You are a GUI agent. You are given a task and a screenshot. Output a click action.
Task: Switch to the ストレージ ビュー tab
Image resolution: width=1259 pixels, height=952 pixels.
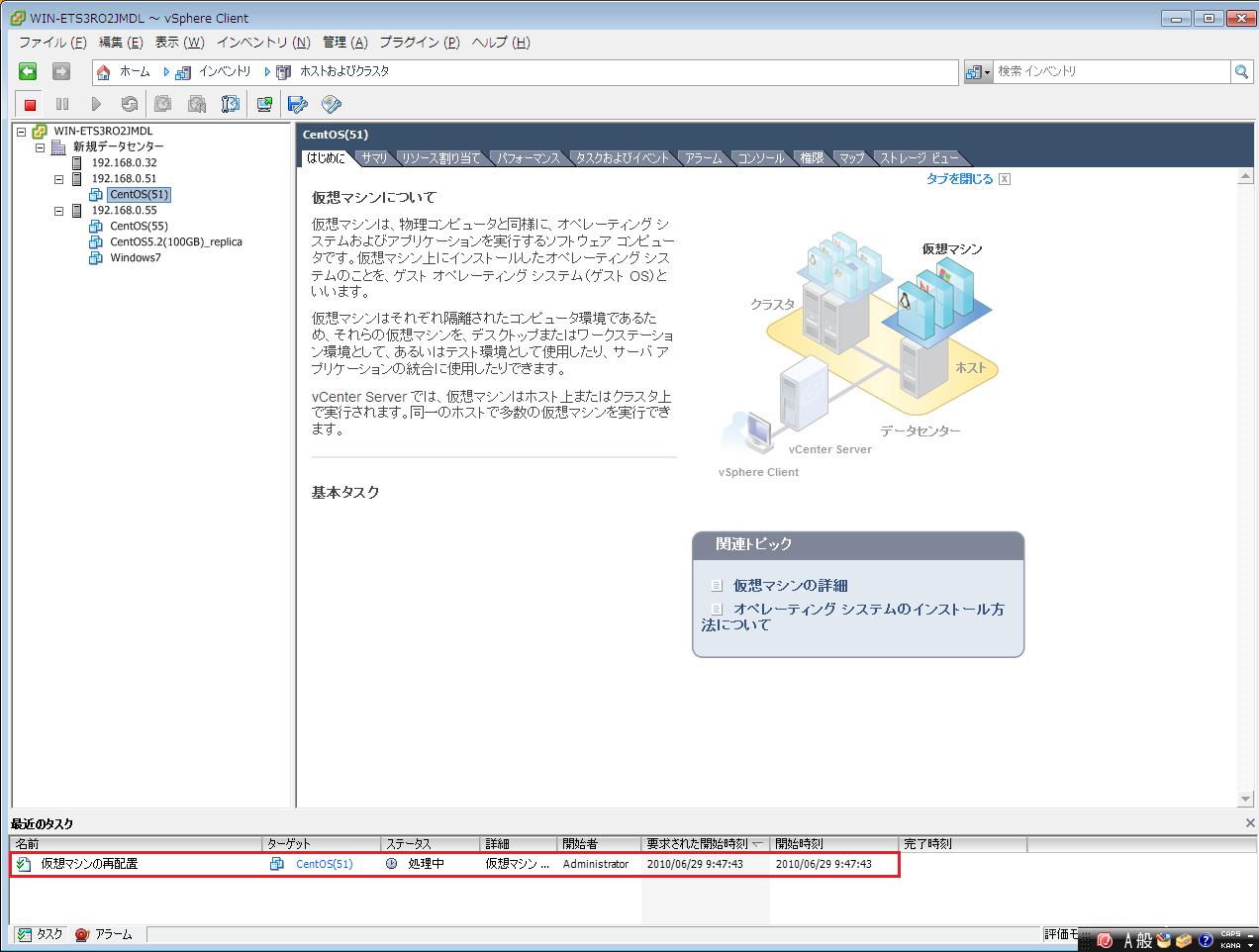(919, 158)
